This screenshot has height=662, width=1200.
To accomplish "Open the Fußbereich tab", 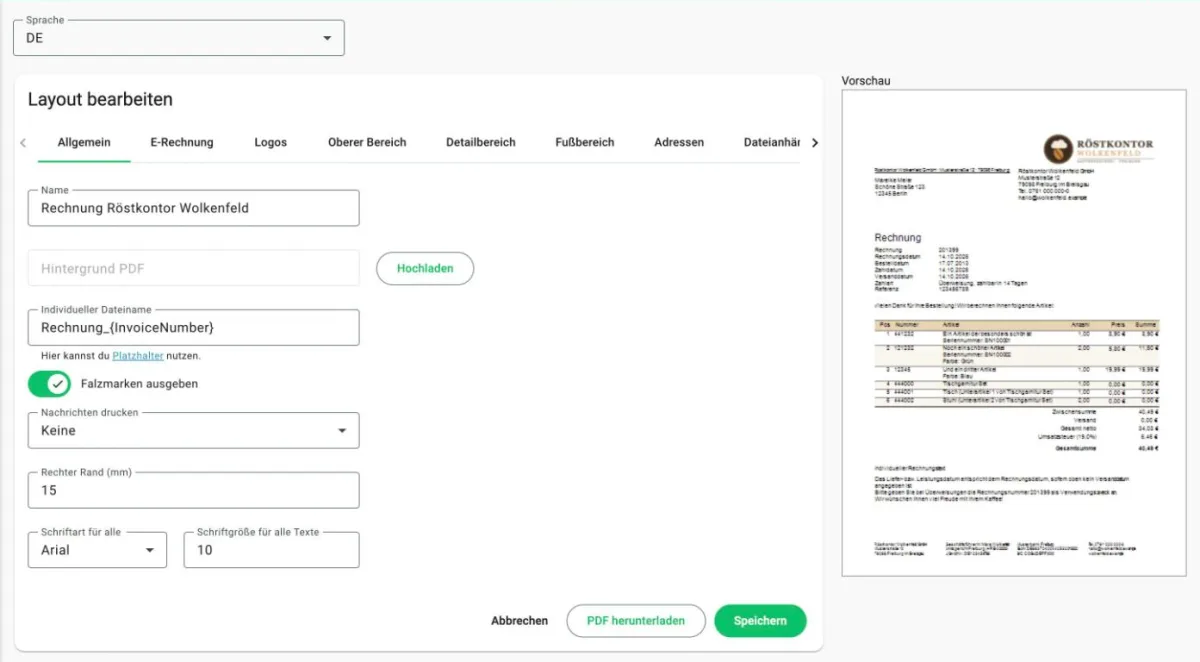I will coord(585,142).
